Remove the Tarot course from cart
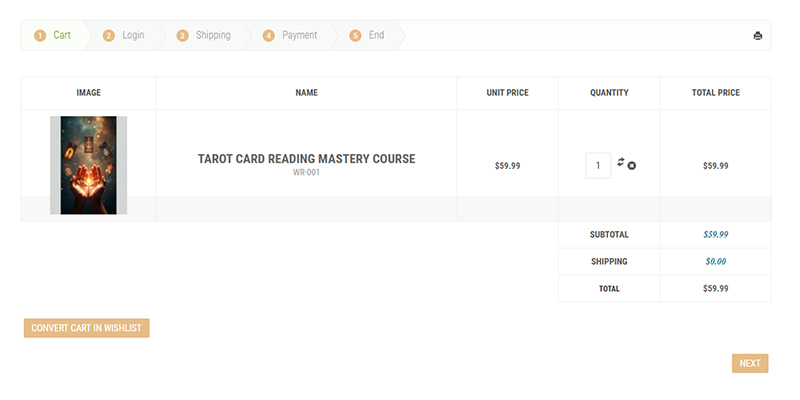Viewport: 800px width, 400px height. click(x=632, y=166)
